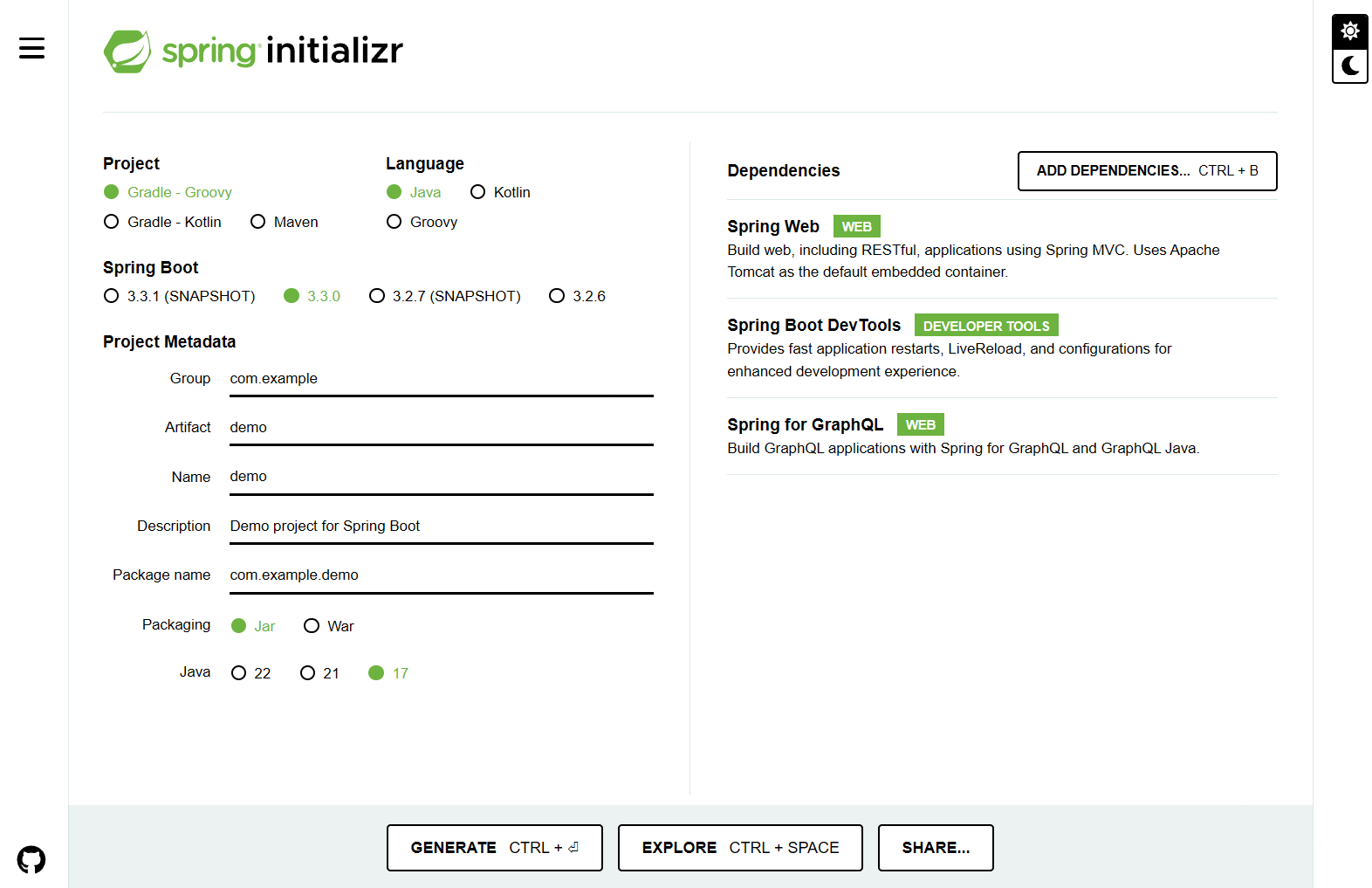Choose Spring Boot version 3.2.6
The height and width of the screenshot is (888, 1372).
click(x=577, y=296)
